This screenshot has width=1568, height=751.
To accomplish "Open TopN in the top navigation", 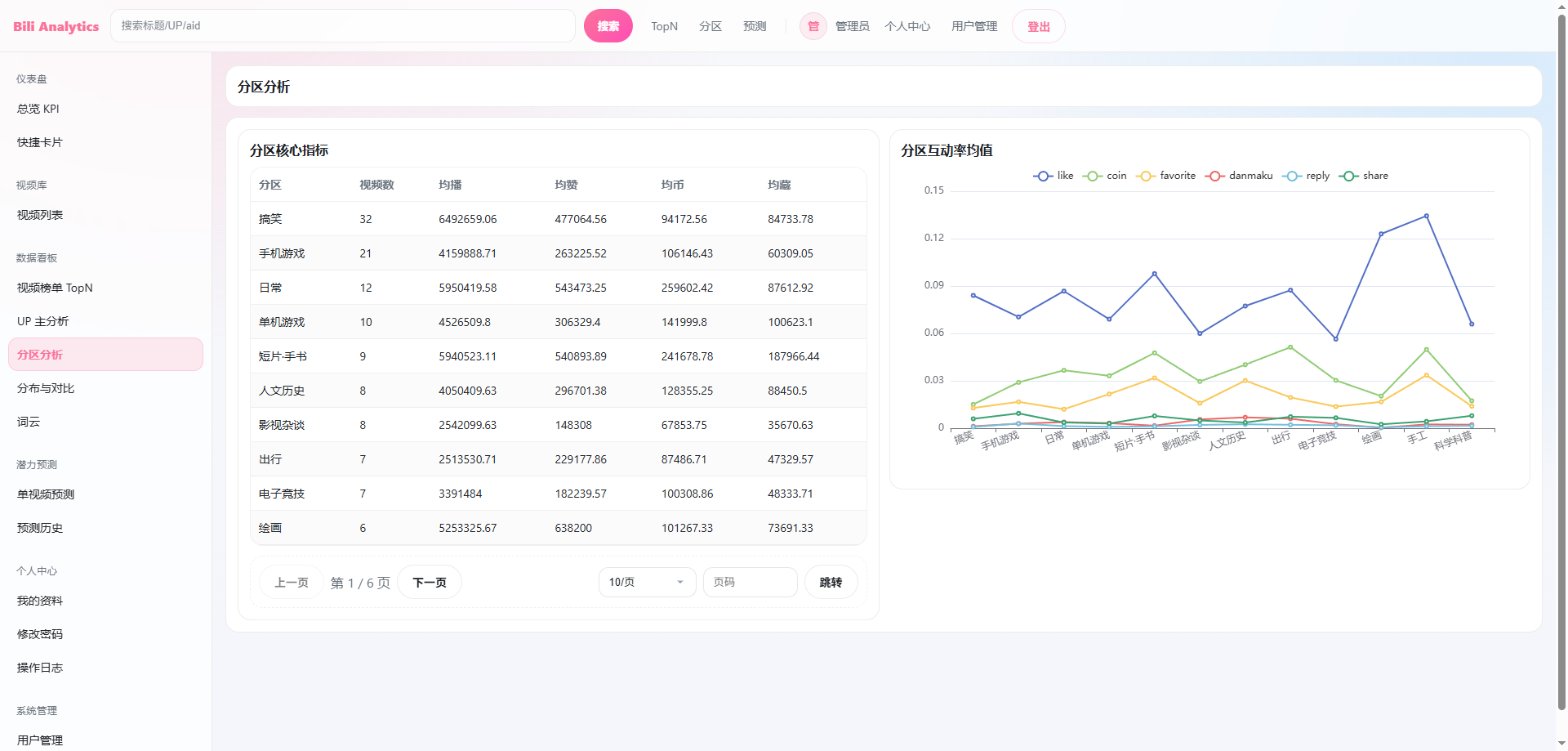I will point(664,26).
